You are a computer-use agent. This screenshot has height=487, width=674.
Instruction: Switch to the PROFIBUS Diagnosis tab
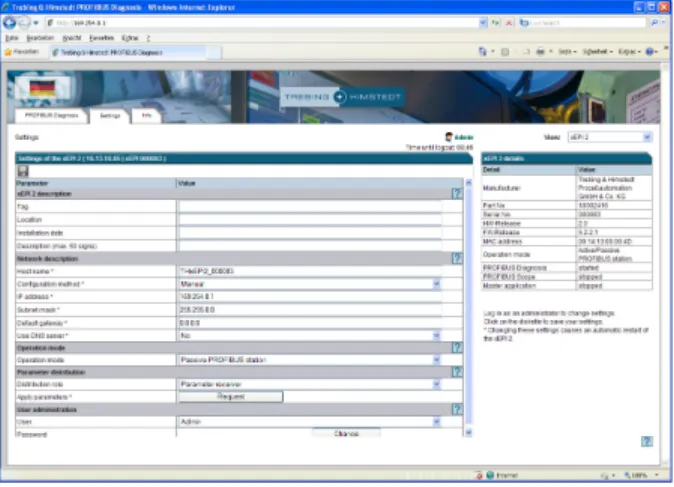(51, 116)
